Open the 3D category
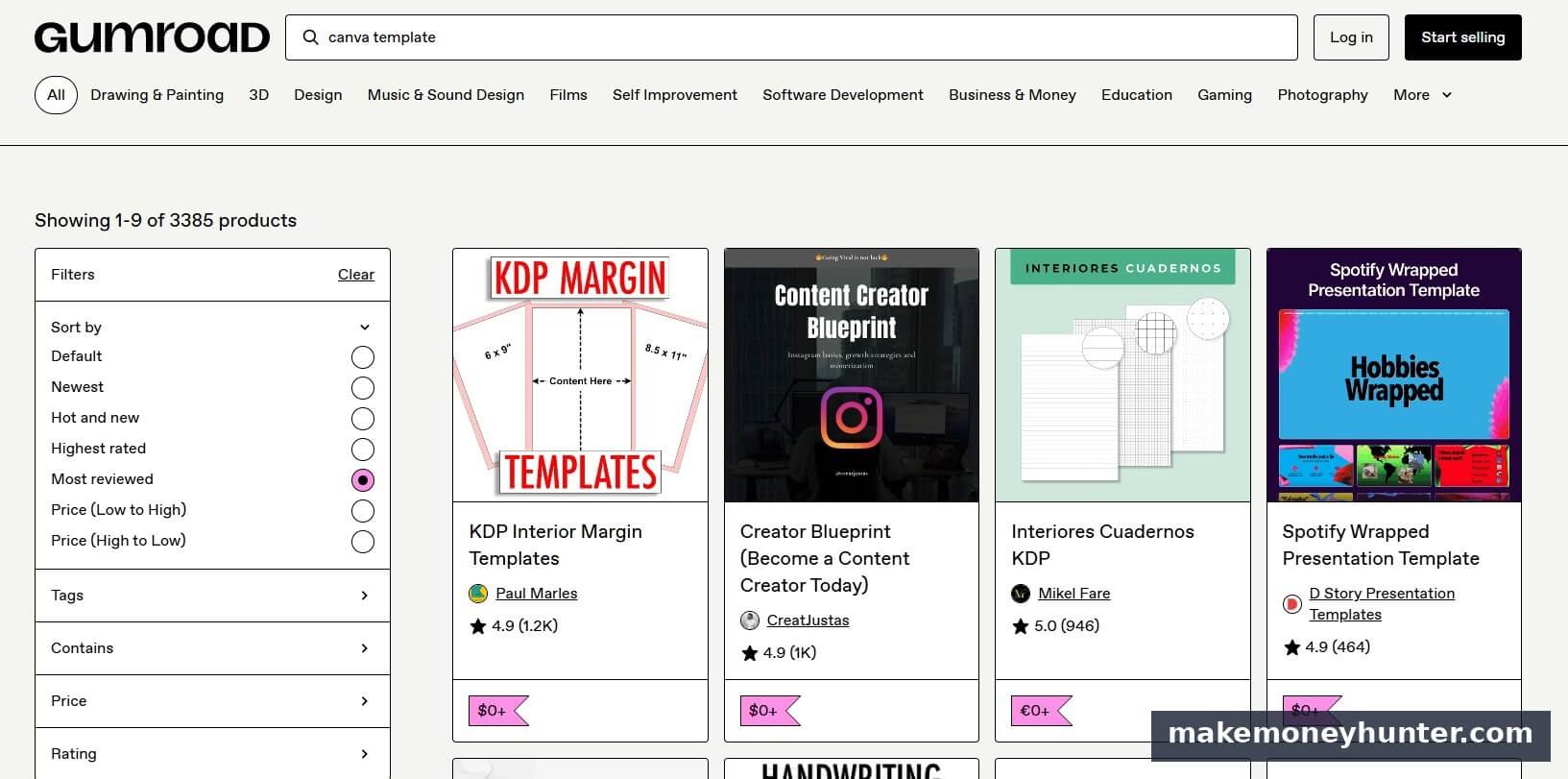 click(258, 95)
